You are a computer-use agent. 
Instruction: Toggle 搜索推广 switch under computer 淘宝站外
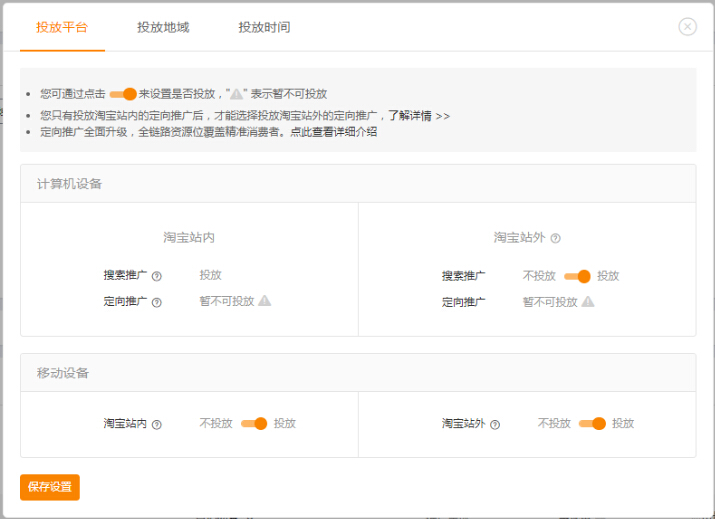(x=577, y=276)
